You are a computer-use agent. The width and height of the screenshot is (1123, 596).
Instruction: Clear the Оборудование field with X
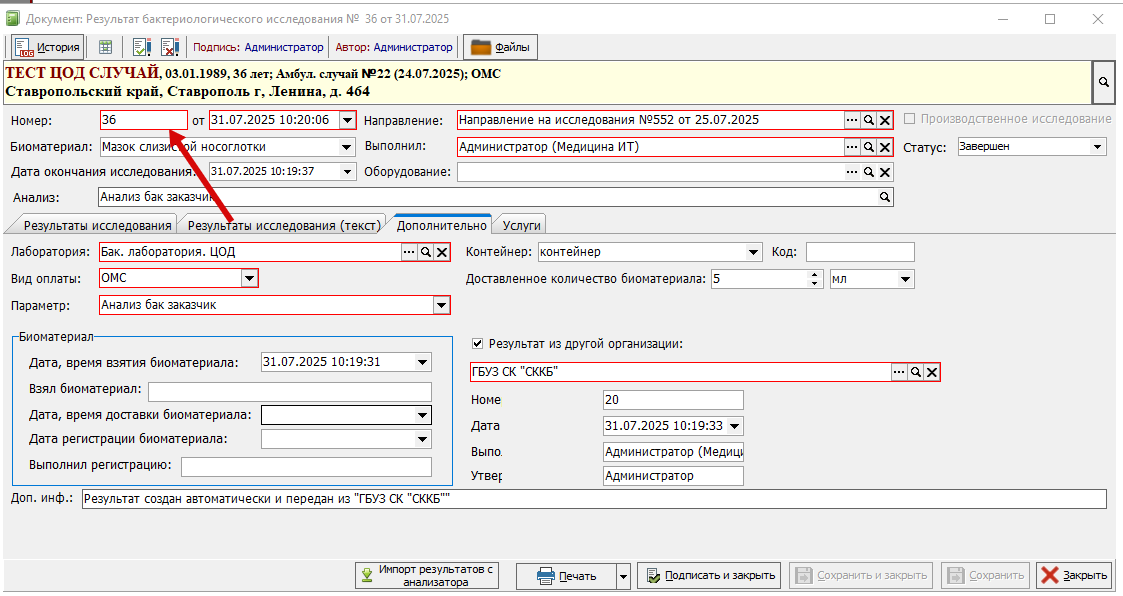pyautogui.click(x=885, y=172)
